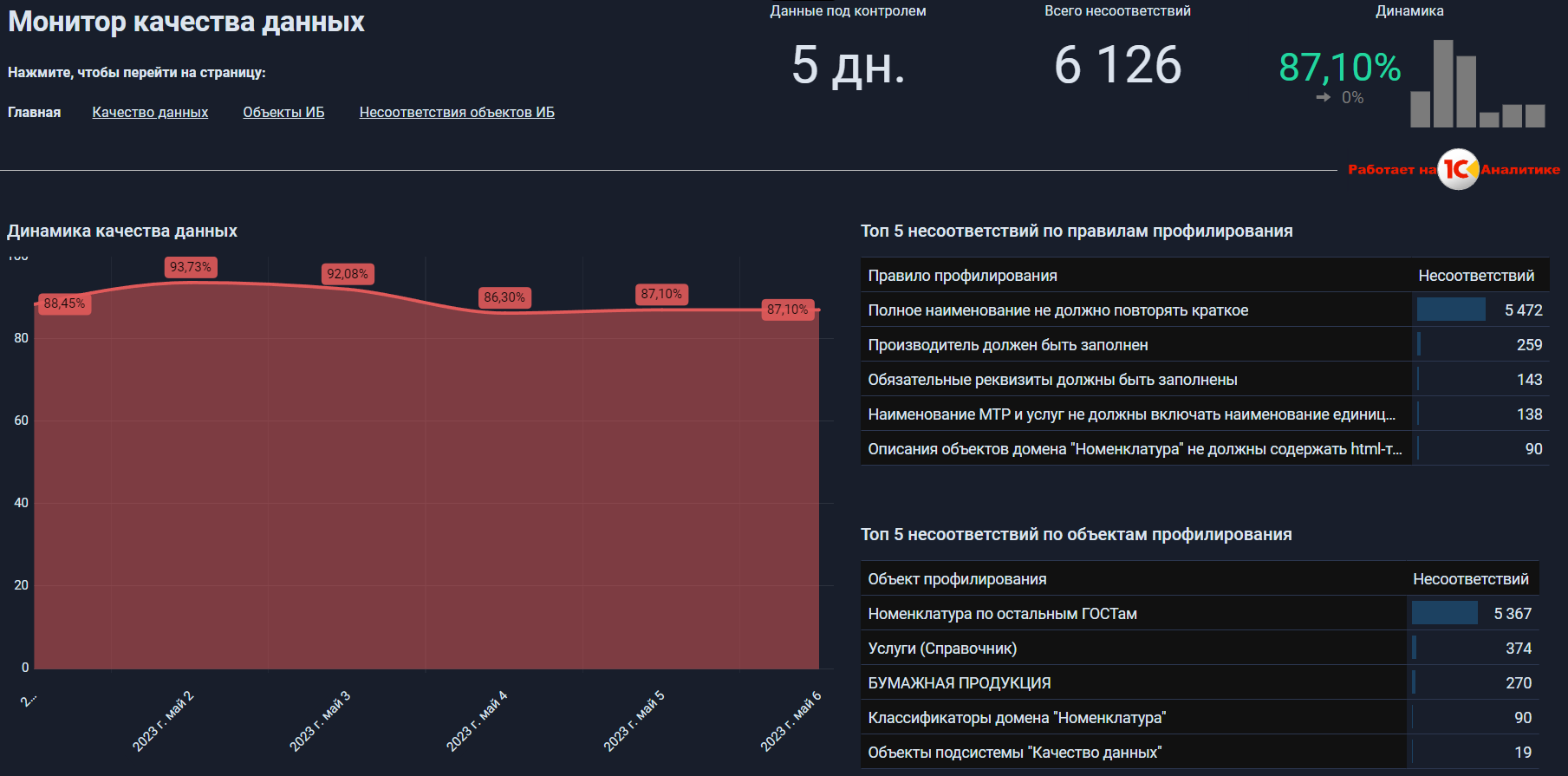
Task: Select the 87,10% label for May 6
Action: [787, 310]
